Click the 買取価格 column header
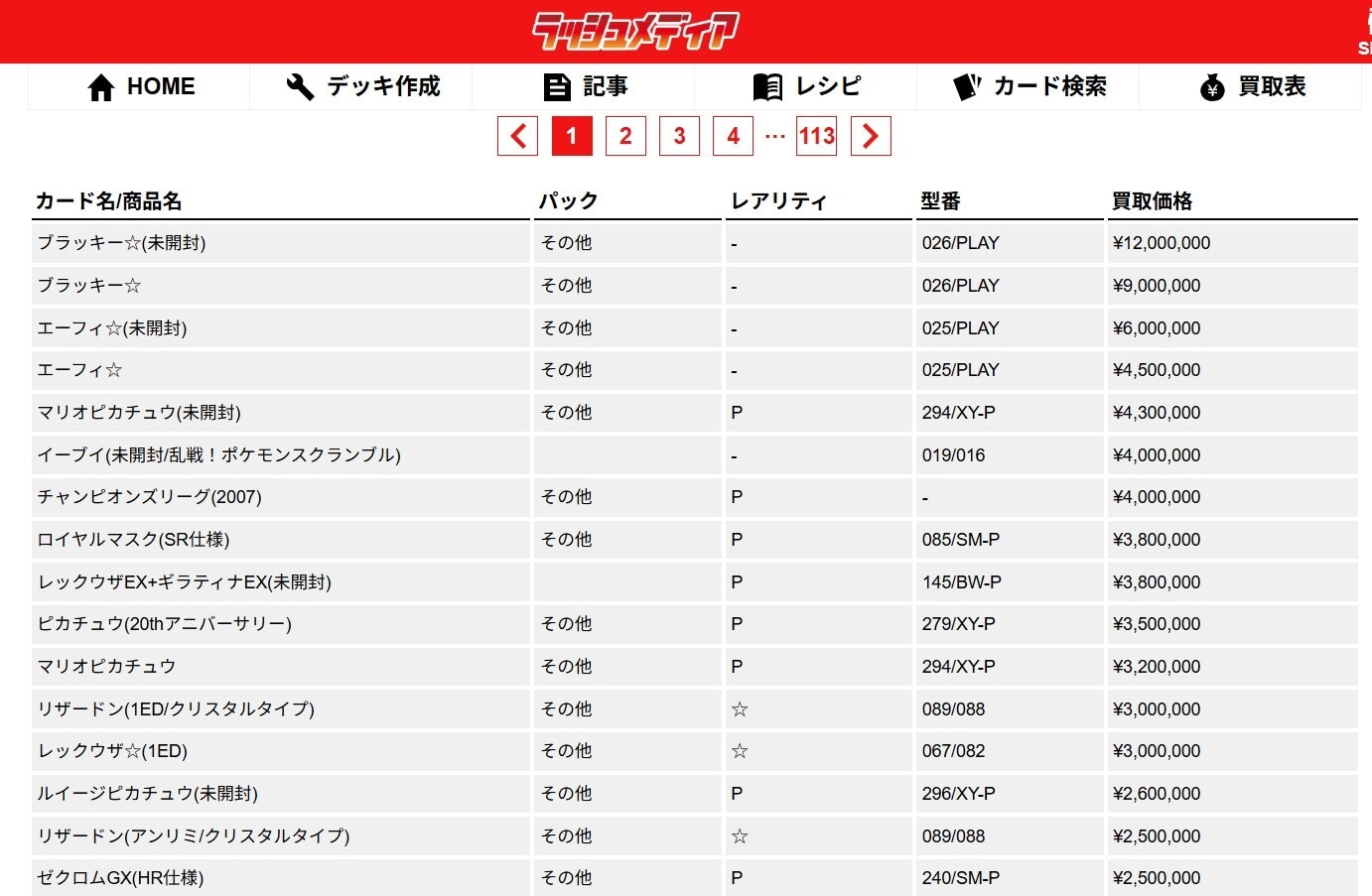Screen dimensions: 1372x896 click(x=1152, y=201)
